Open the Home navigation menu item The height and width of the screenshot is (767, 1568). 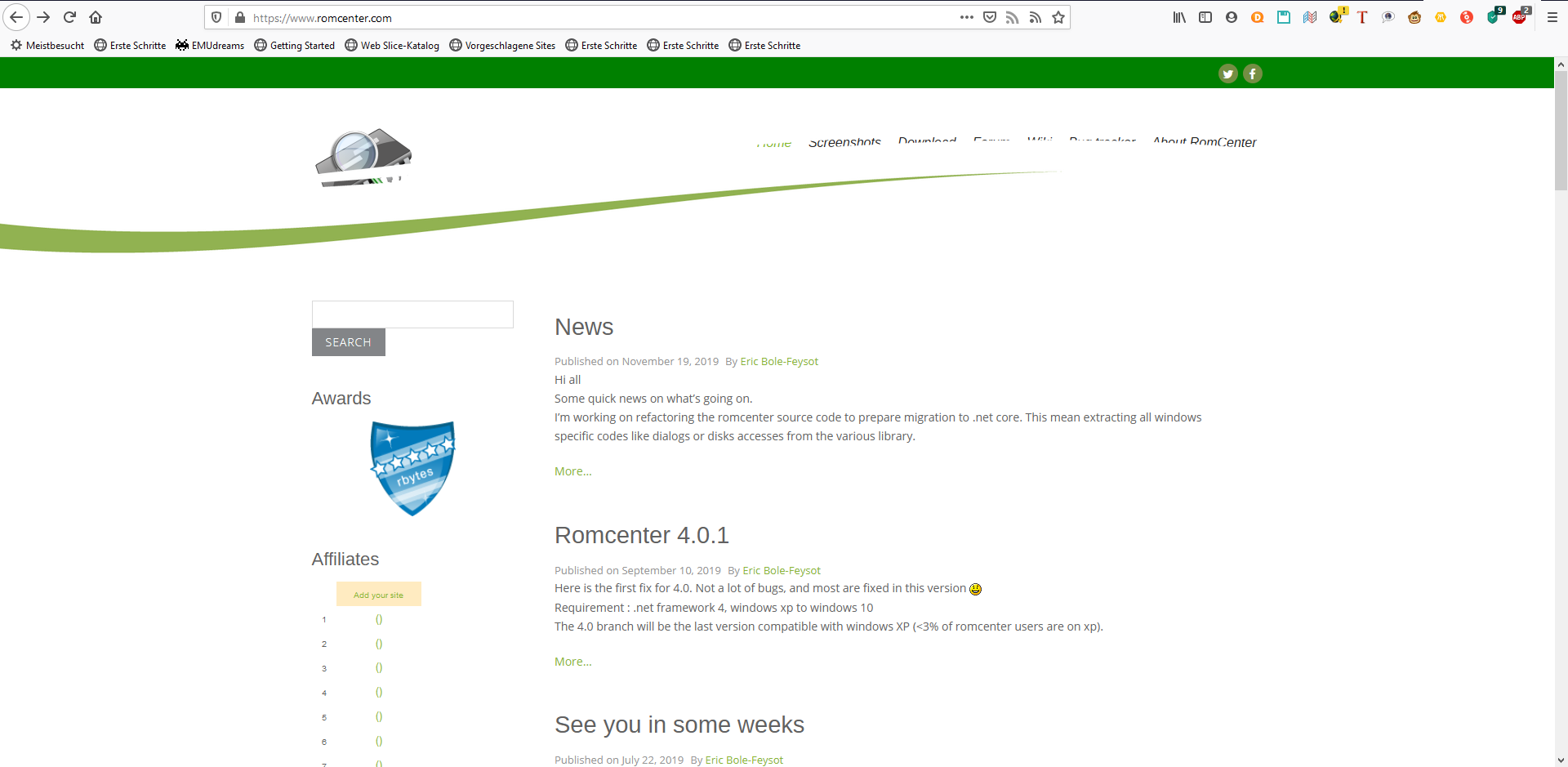point(773,142)
